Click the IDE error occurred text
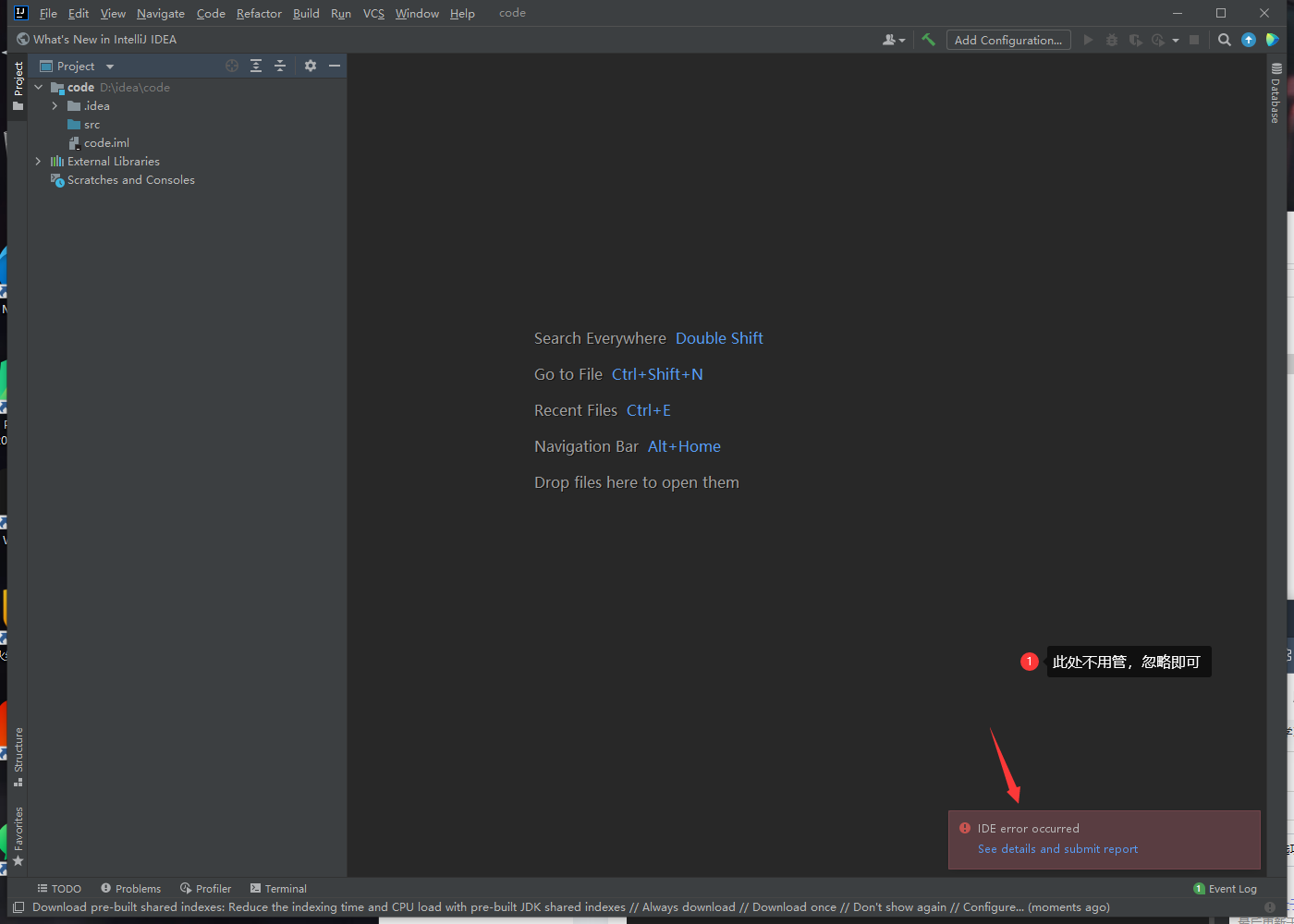Viewport: 1294px width, 924px height. pos(1028,829)
